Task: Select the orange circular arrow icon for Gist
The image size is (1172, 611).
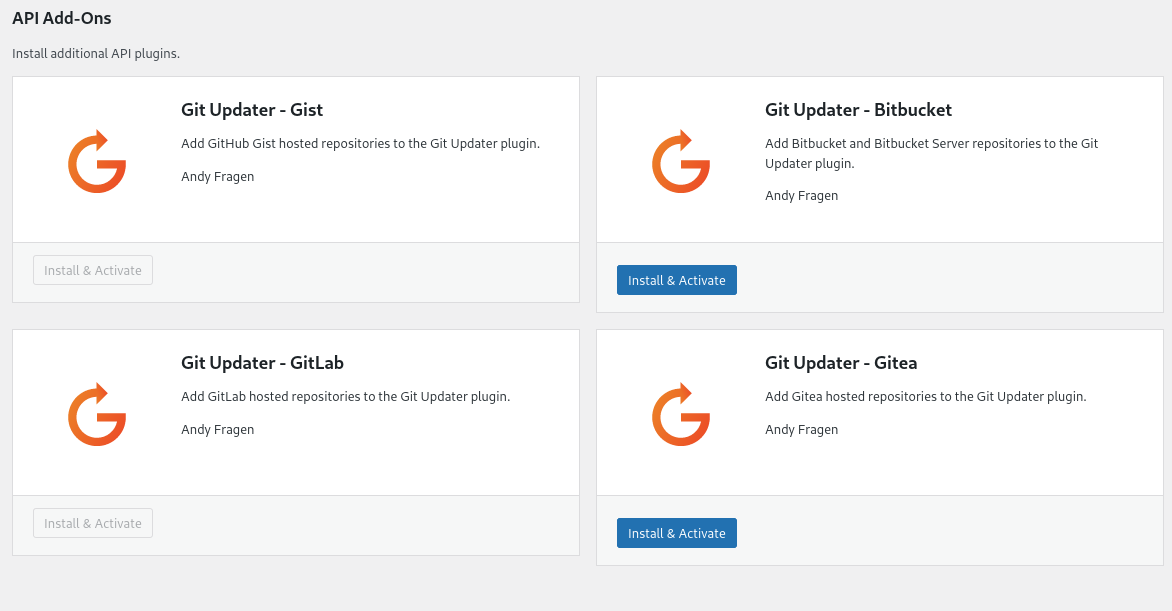Action: coord(96,160)
